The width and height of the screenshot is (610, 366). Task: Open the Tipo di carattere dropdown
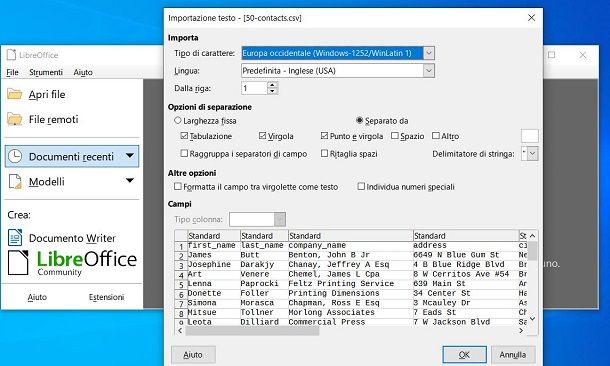tap(428, 53)
